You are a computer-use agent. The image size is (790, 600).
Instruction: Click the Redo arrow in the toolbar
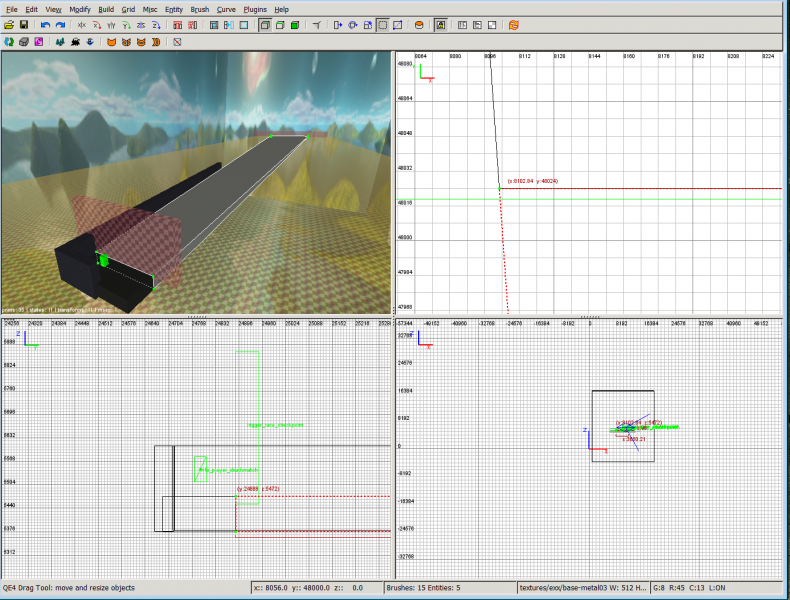pos(60,25)
